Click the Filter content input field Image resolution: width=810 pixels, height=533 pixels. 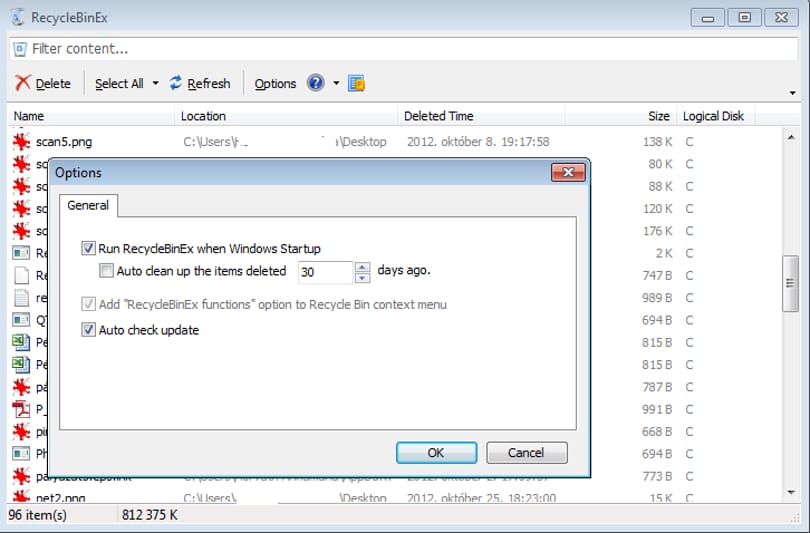click(403, 49)
